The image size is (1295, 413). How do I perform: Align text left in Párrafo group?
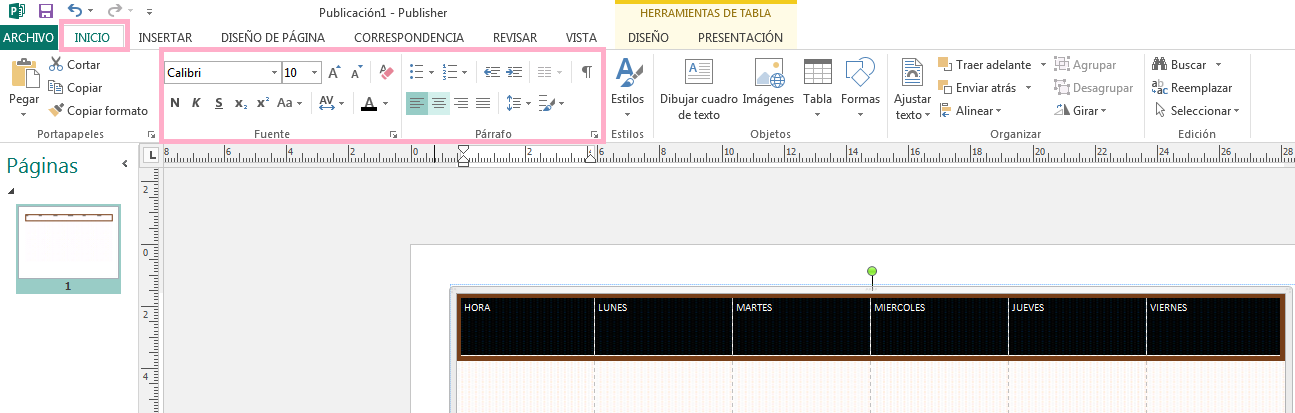pyautogui.click(x=417, y=102)
